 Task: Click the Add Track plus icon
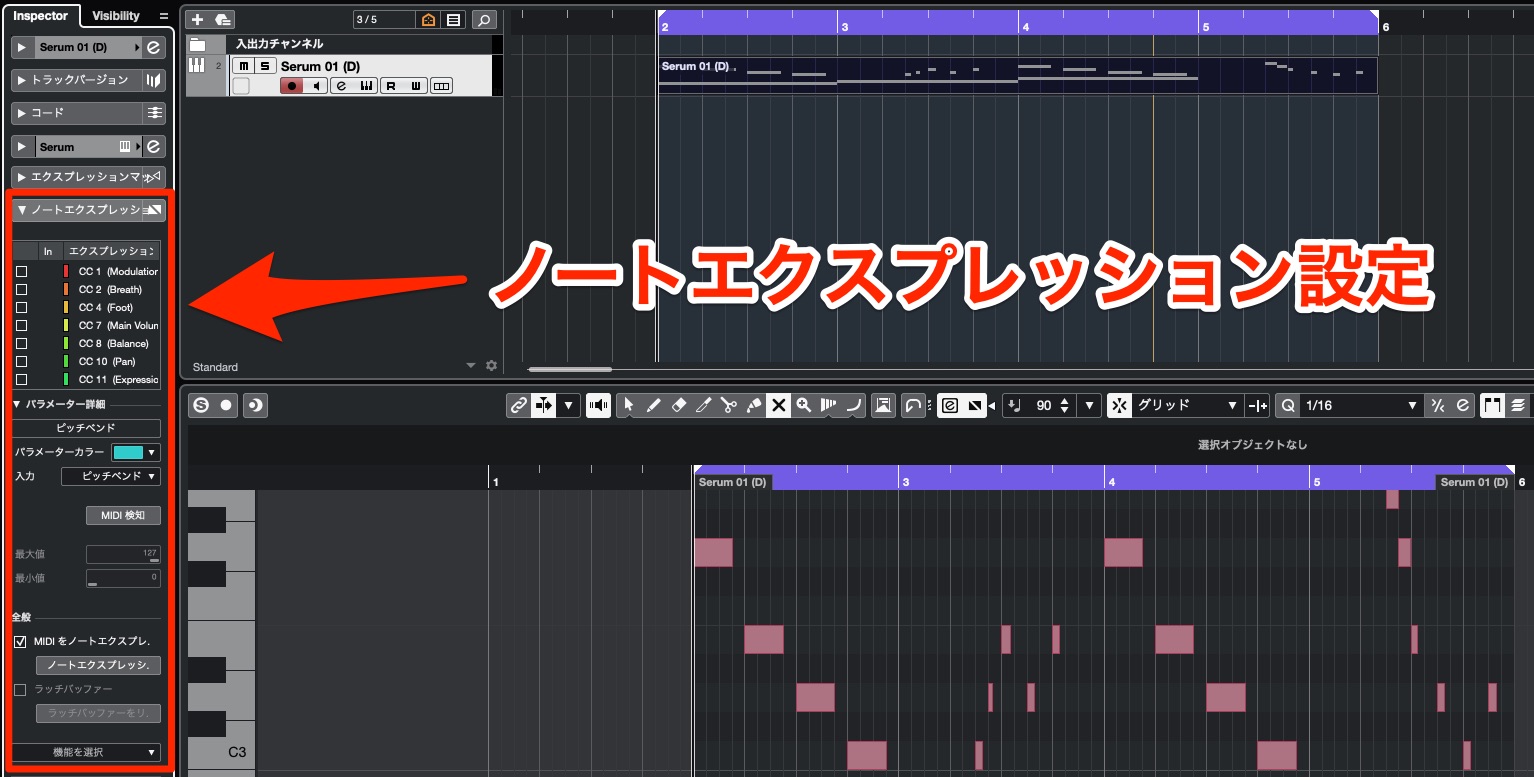click(196, 20)
